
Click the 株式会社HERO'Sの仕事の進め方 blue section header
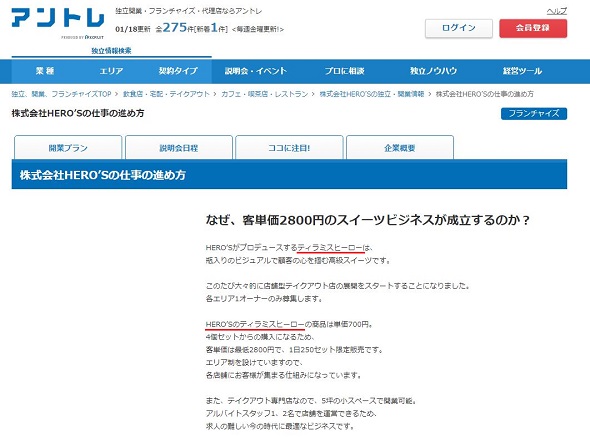289,174
